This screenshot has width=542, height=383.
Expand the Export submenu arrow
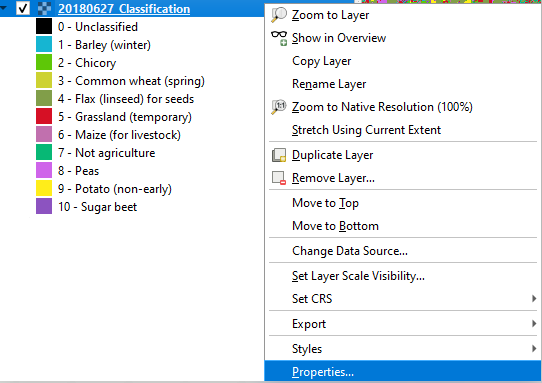click(534, 324)
